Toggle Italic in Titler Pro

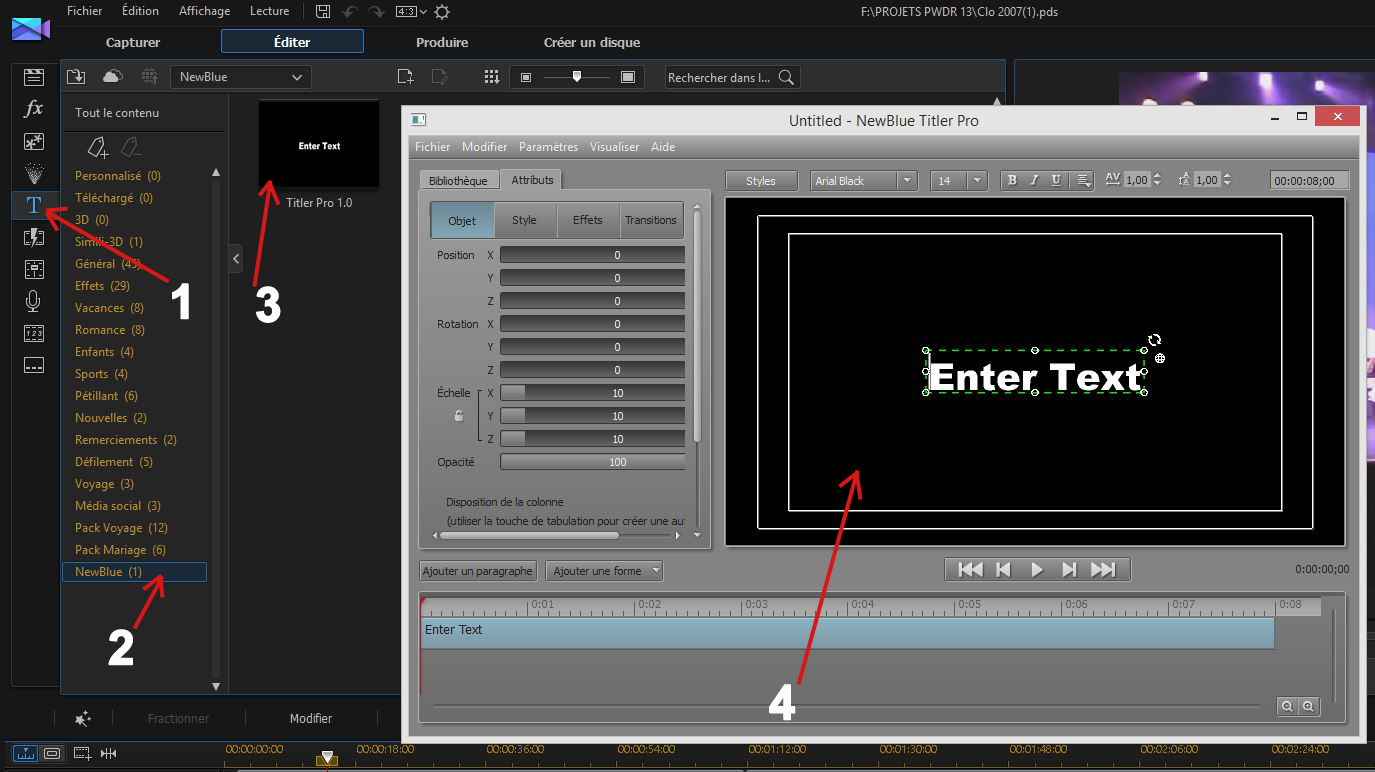tap(1034, 180)
